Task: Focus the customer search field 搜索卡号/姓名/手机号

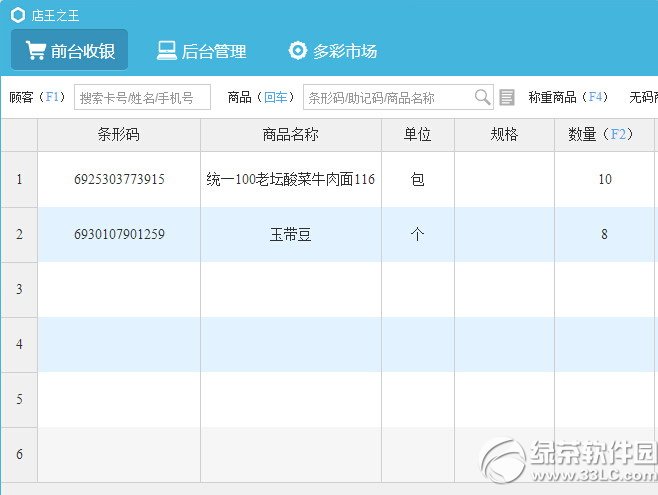Action: pyautogui.click(x=142, y=97)
